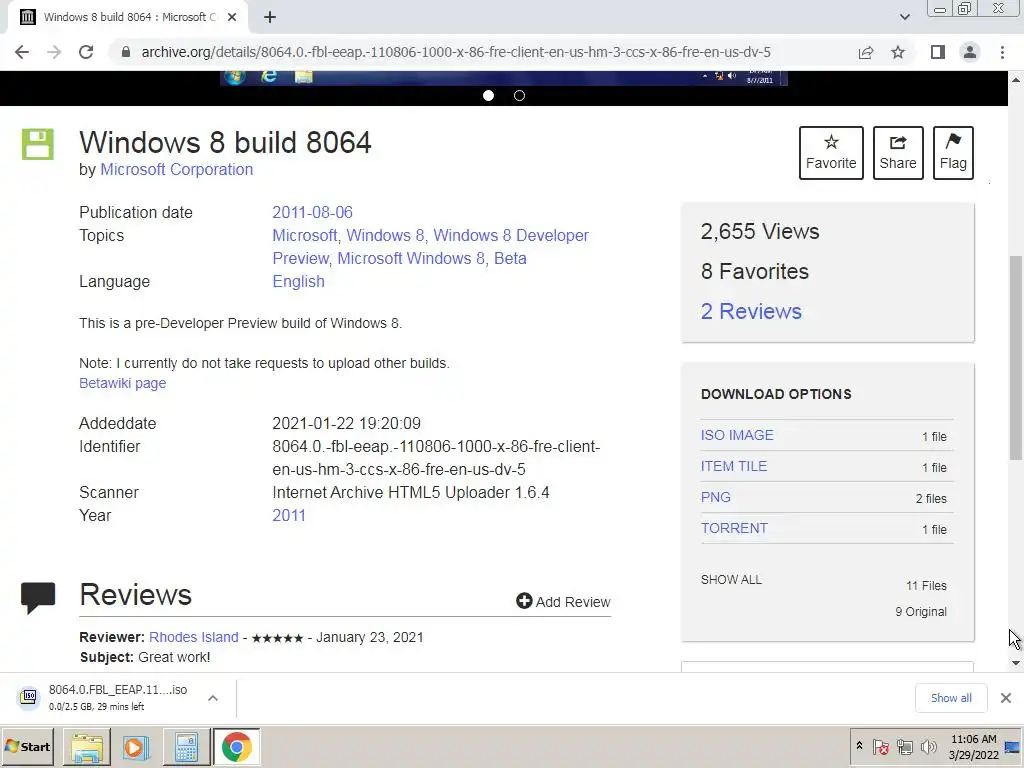Open the English language link
Screen dimensions: 1024x768
(298, 281)
